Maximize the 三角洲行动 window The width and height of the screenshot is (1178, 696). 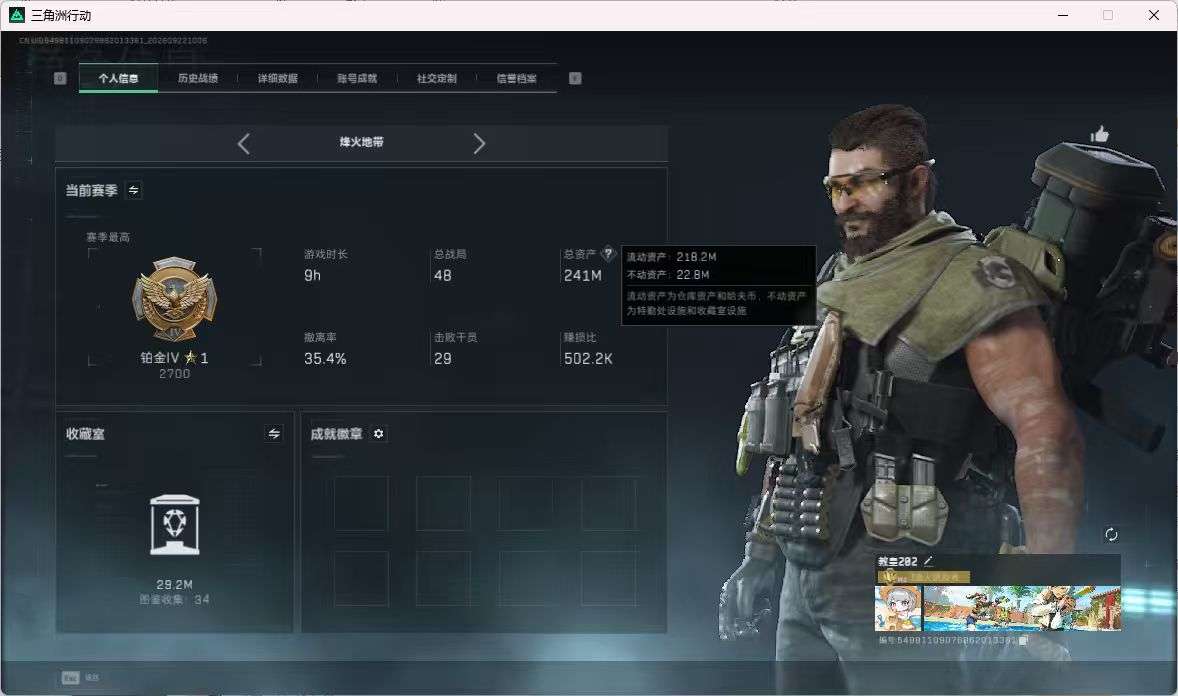(1107, 15)
